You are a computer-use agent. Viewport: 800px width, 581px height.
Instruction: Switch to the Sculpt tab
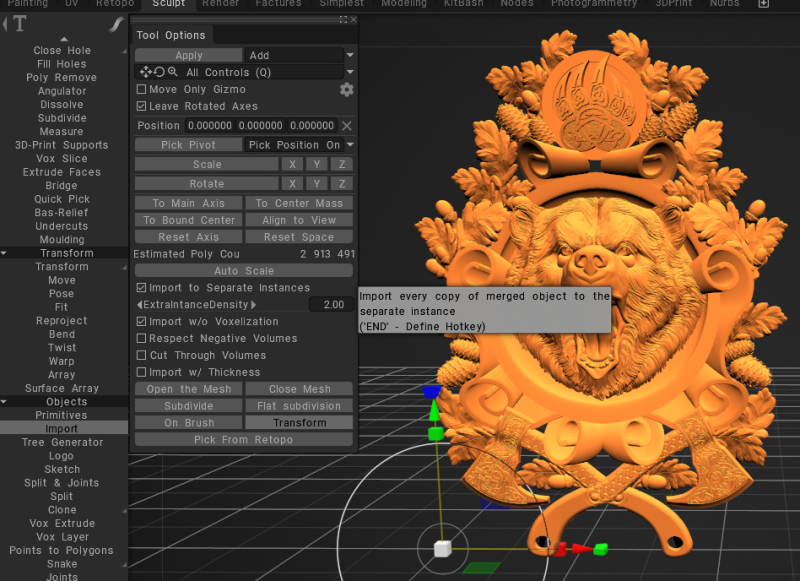click(168, 4)
